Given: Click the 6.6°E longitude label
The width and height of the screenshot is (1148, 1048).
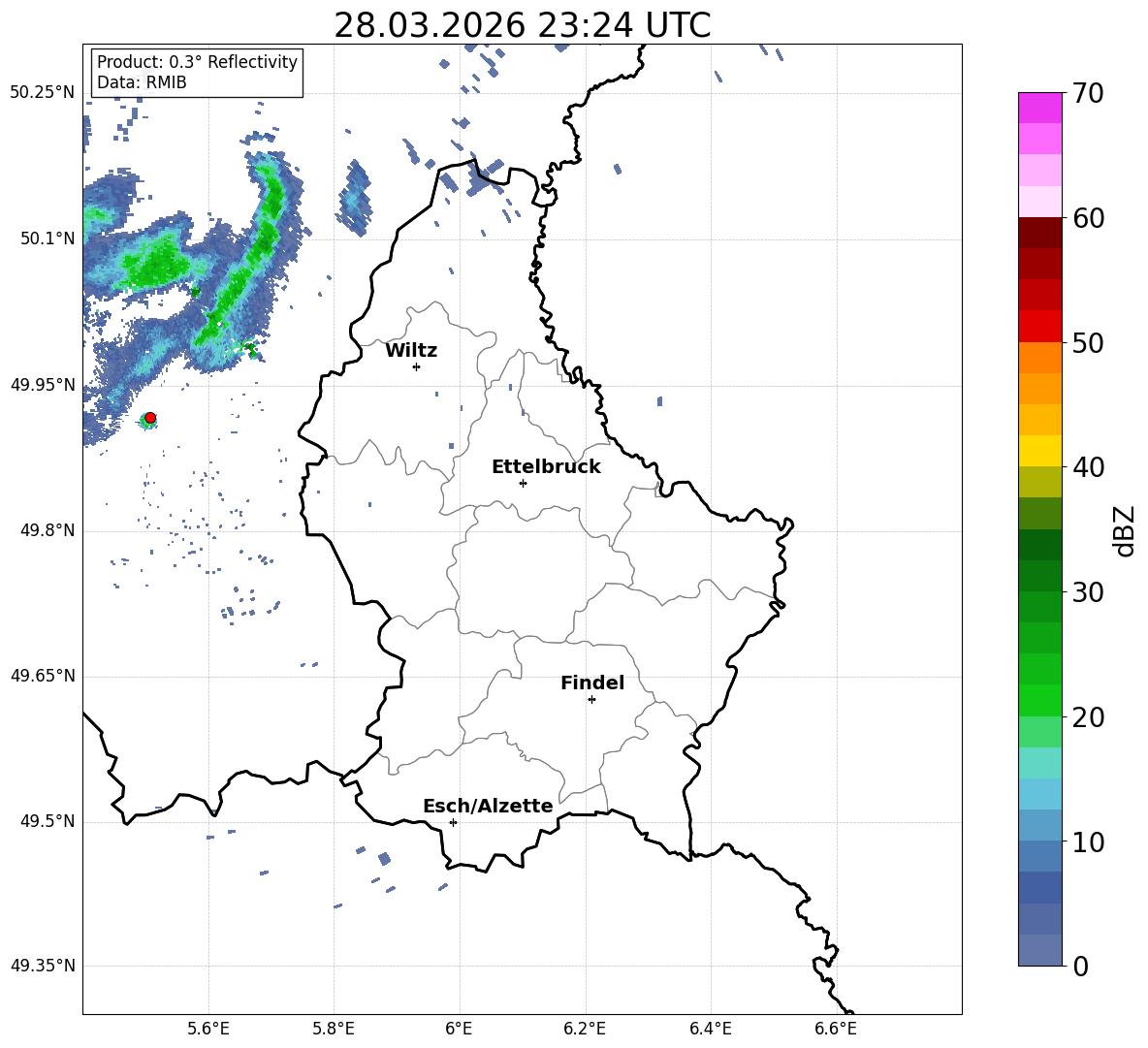Looking at the screenshot, I should point(836,1029).
